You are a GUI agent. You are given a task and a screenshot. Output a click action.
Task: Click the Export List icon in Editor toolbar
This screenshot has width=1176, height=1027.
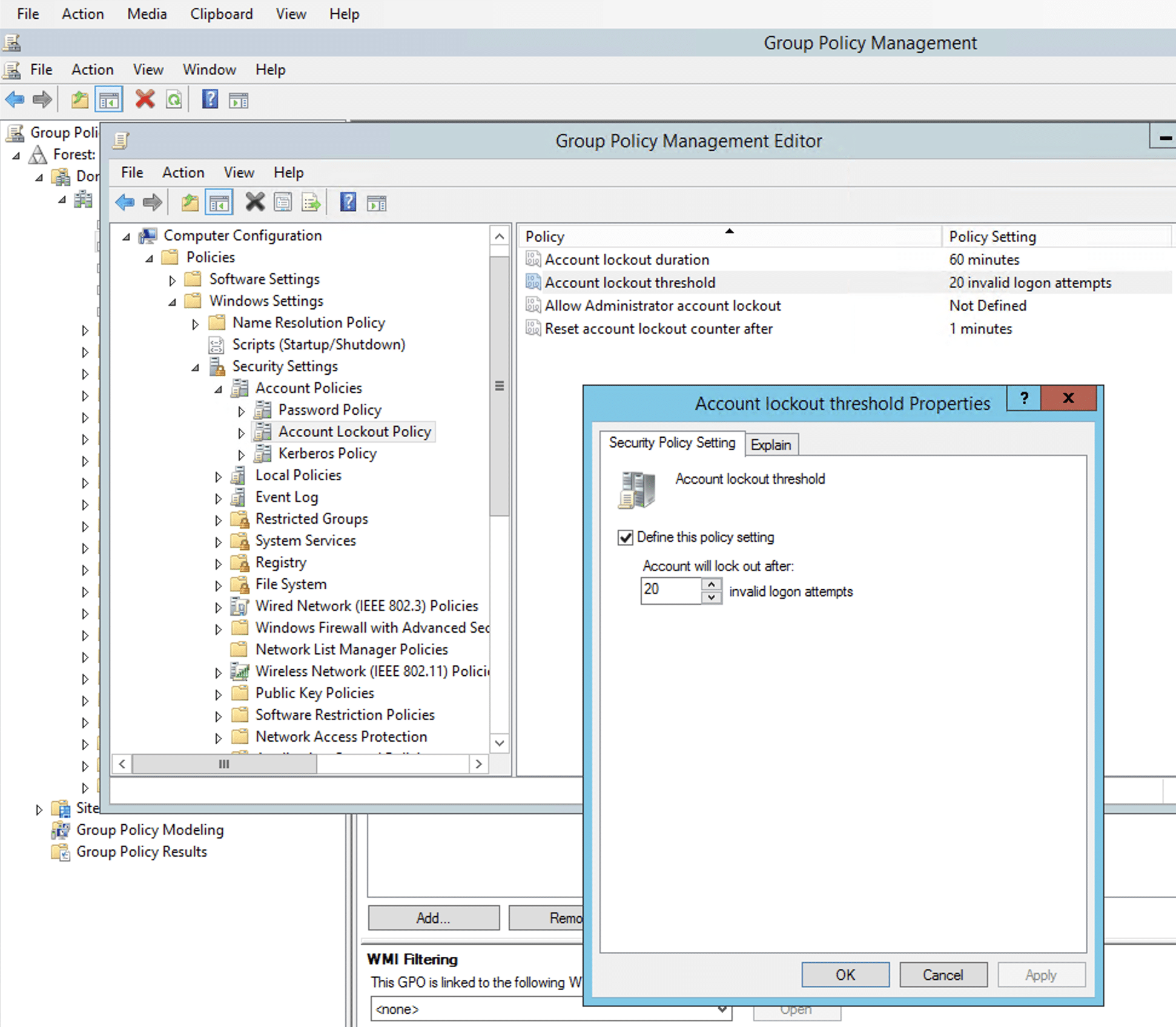coord(311,202)
